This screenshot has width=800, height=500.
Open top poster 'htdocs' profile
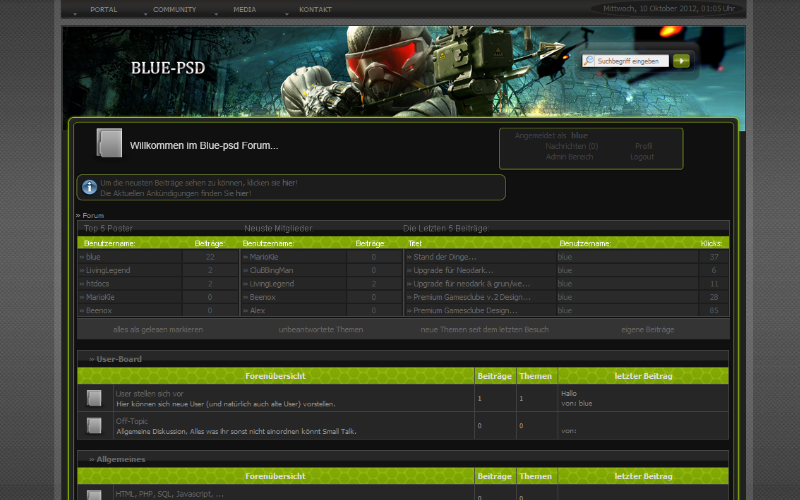pyautogui.click(x=97, y=284)
